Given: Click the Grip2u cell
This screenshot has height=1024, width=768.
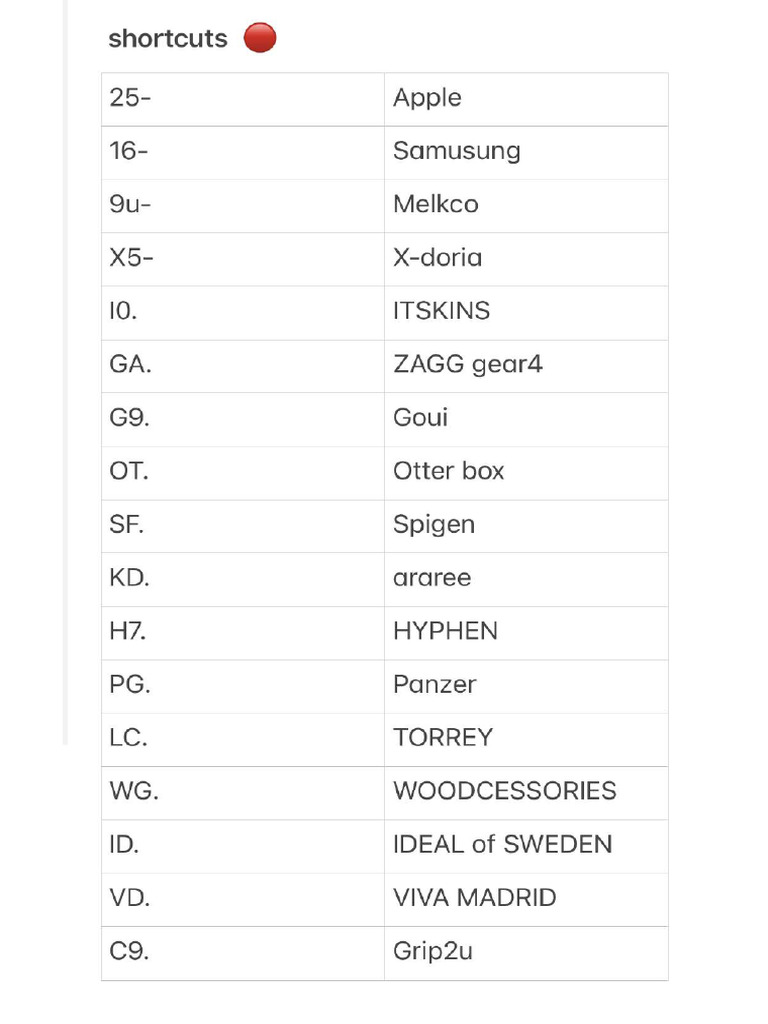Looking at the screenshot, I should tap(526, 953).
